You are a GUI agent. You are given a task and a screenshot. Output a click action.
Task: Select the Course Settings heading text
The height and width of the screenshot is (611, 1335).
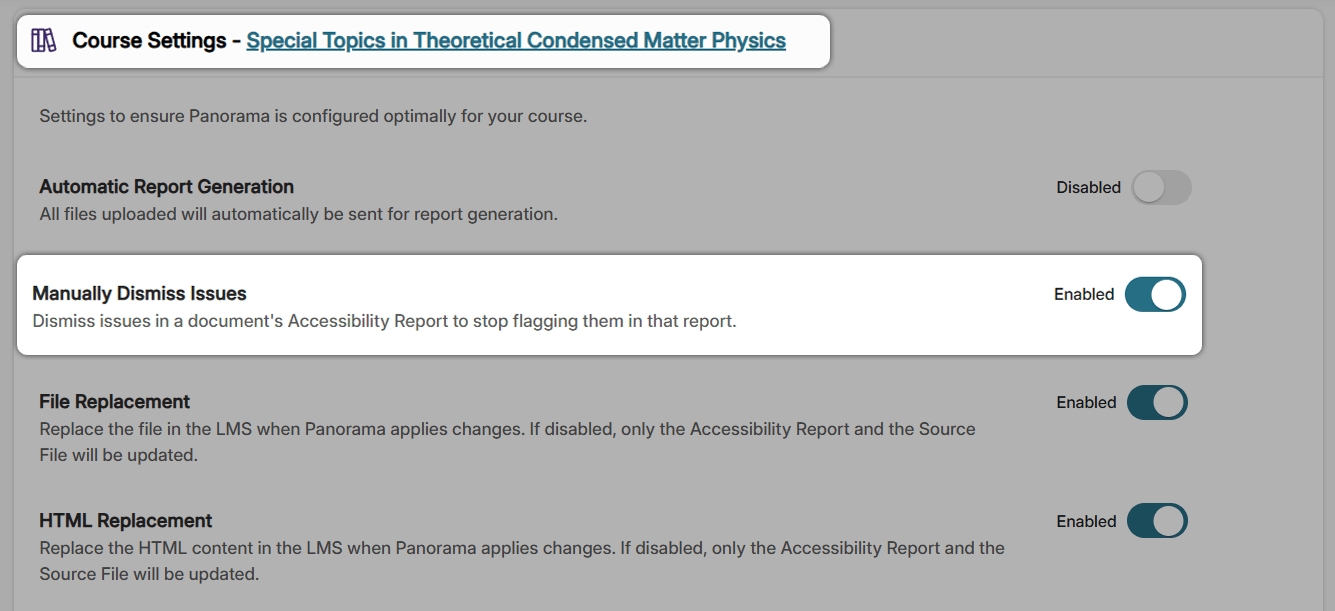click(151, 40)
